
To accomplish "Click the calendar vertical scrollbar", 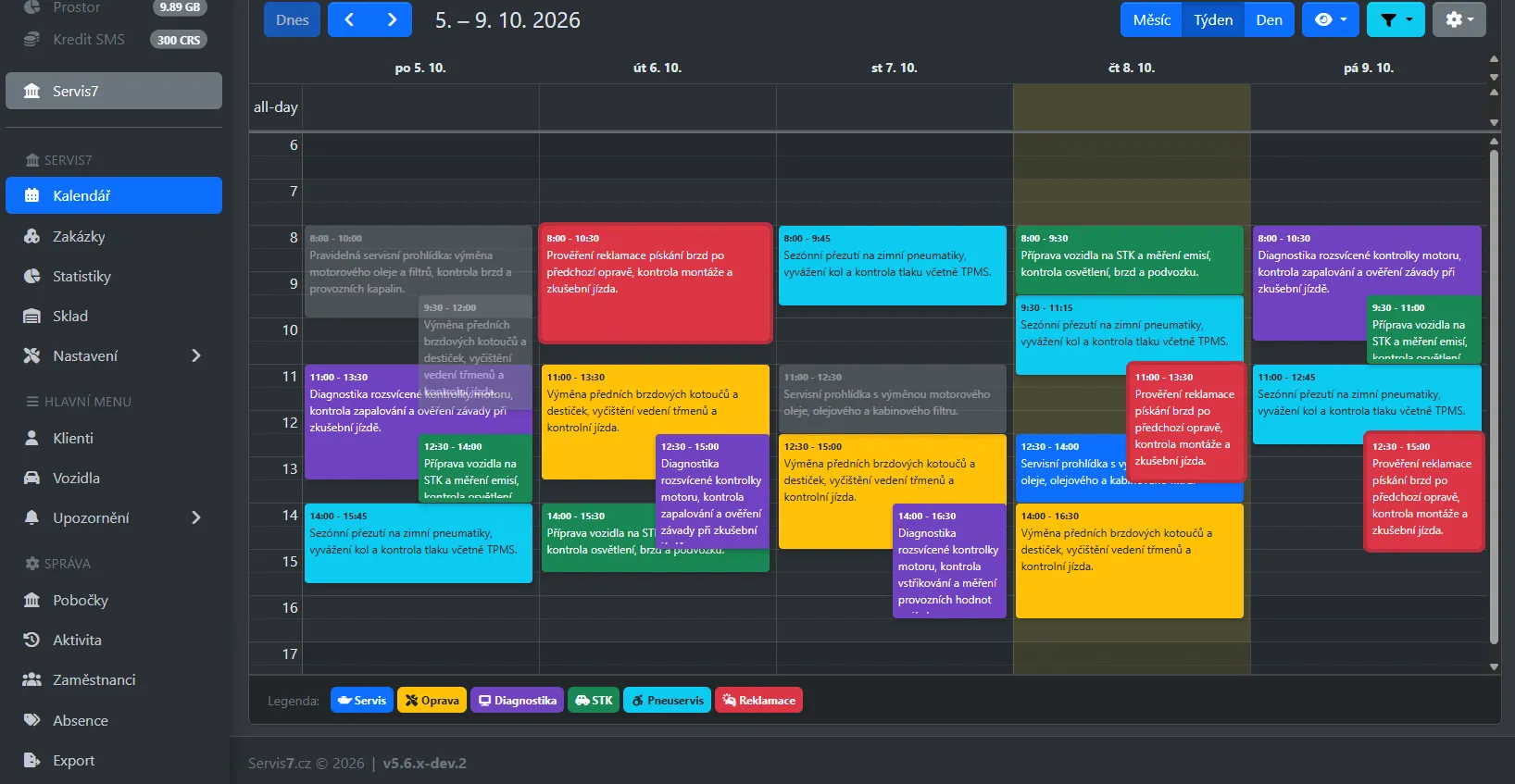I will [x=1494, y=398].
